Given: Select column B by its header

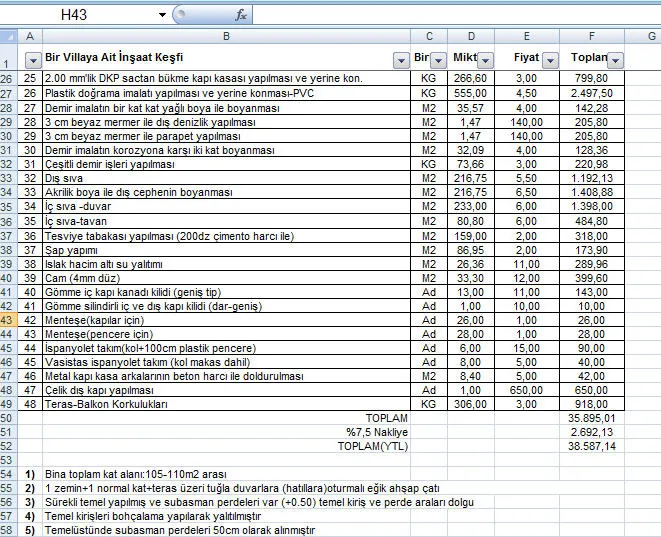Looking at the screenshot, I should 226,36.
